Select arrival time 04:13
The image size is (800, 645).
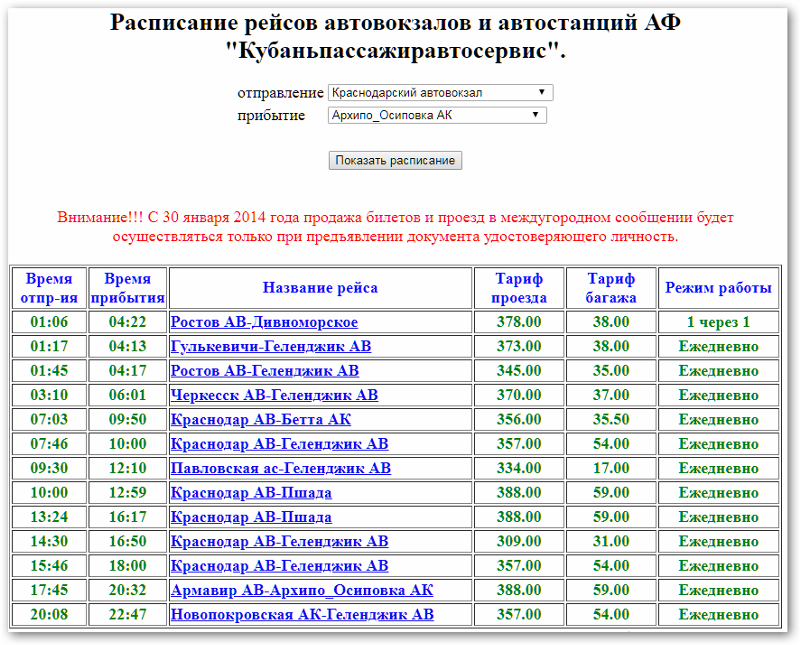[x=128, y=346]
